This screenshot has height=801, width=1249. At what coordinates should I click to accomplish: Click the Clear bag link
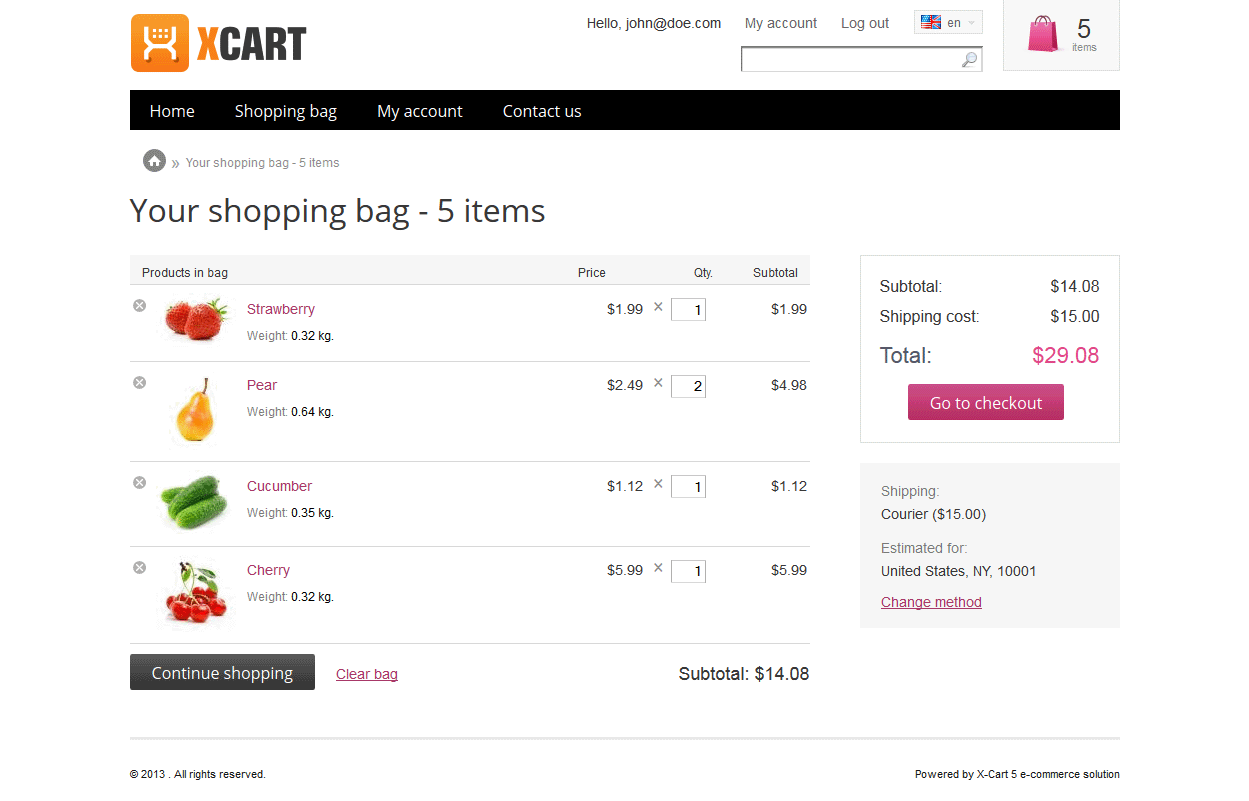click(366, 674)
